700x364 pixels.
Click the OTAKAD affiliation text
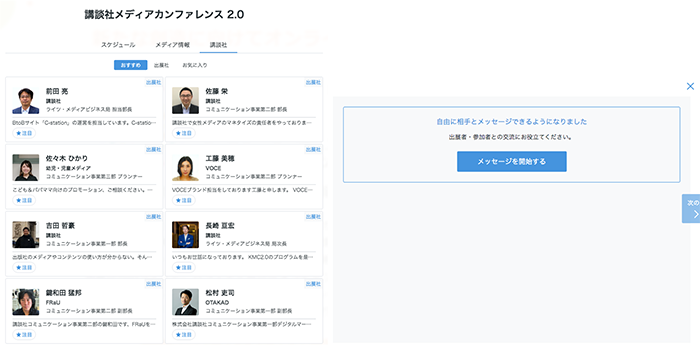click(x=217, y=302)
